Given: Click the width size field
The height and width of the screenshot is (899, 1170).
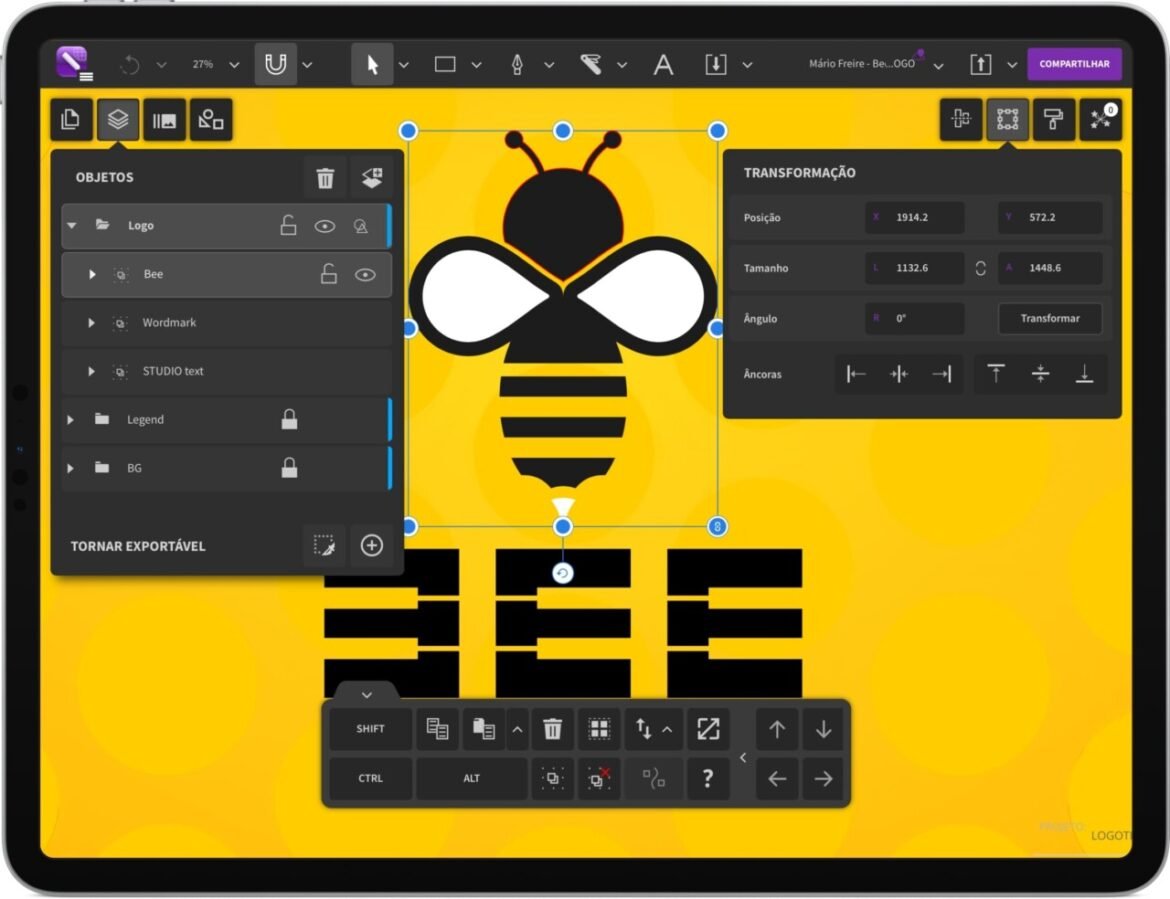Looking at the screenshot, I should [x=914, y=268].
